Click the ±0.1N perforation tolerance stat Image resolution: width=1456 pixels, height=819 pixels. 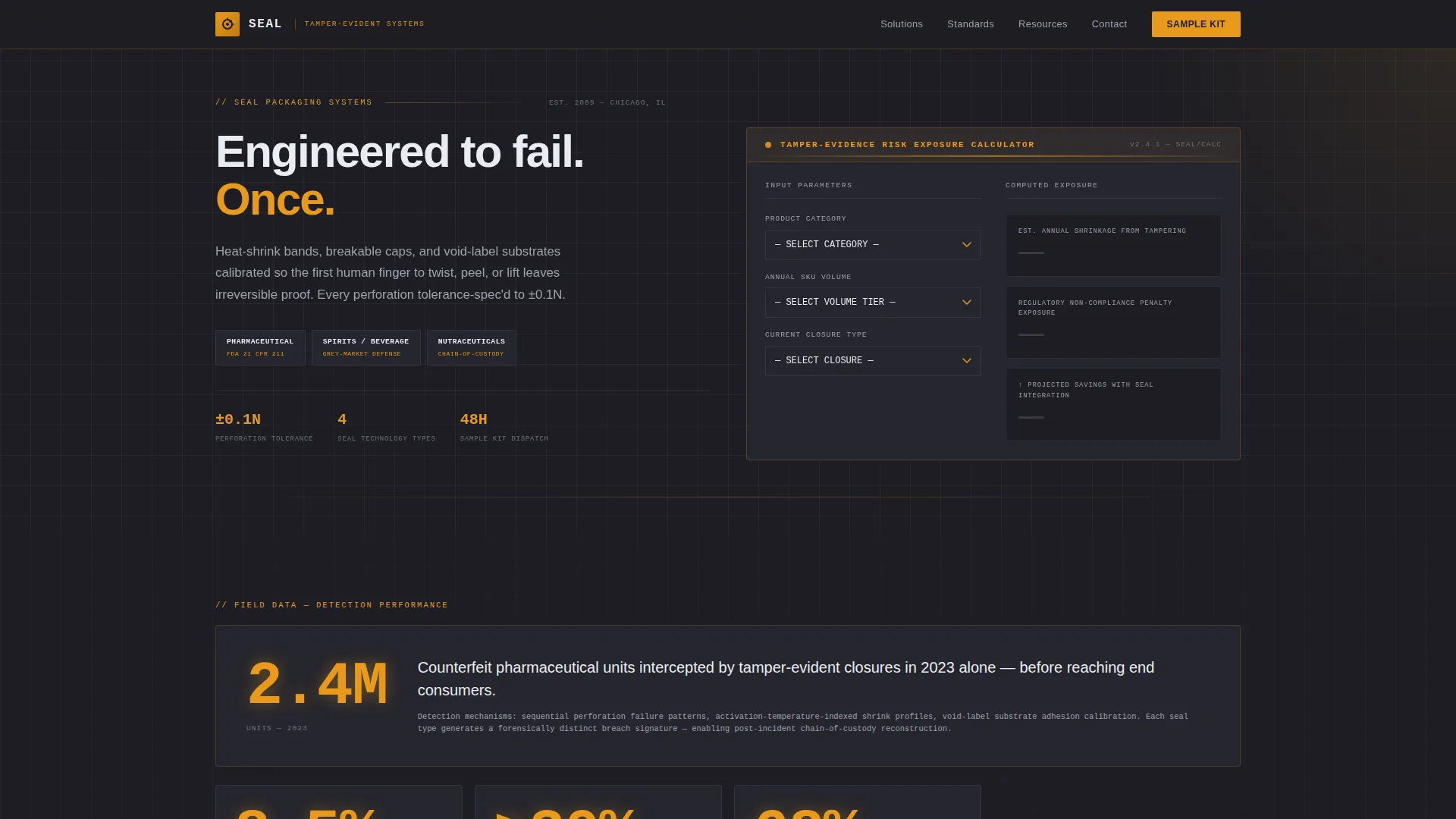tap(264, 428)
